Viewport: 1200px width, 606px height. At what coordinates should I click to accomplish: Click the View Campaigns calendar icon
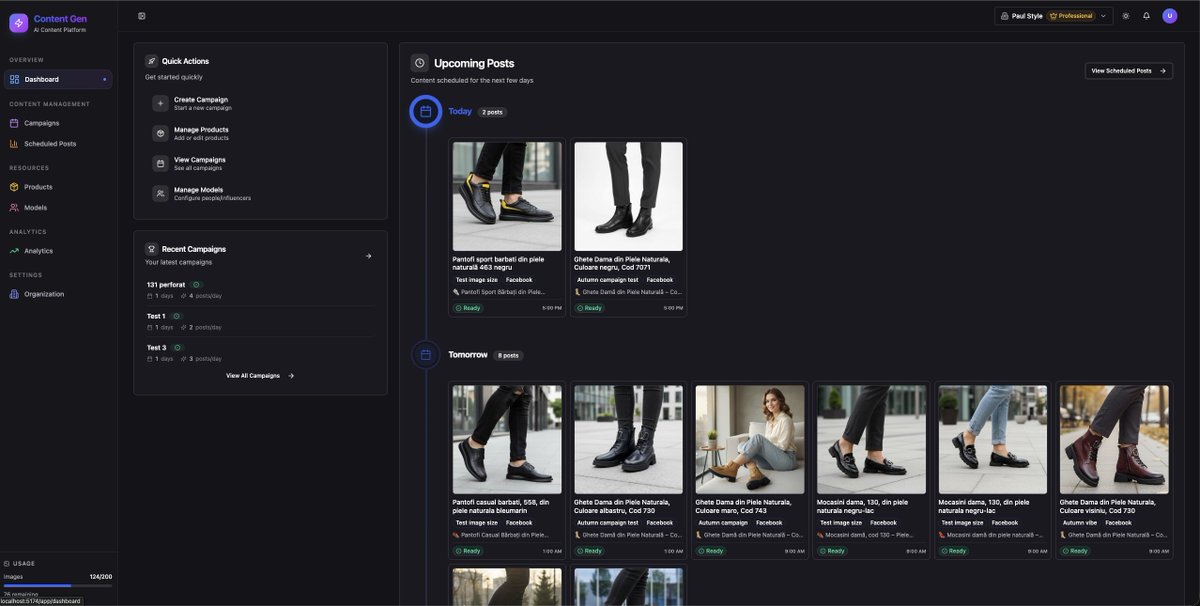[x=160, y=163]
